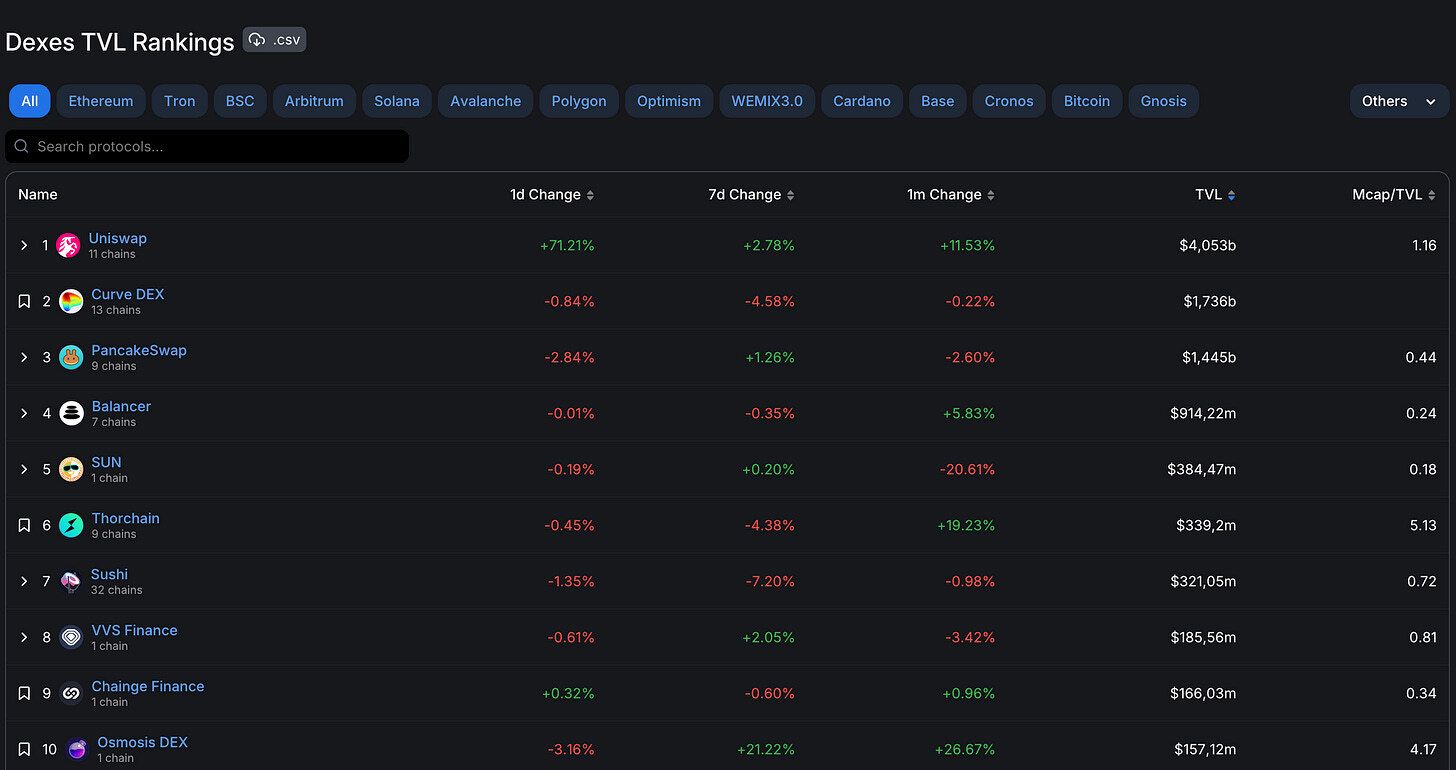1456x770 pixels.
Task: Bookmark the Thorchain protocol
Action: tap(24, 525)
